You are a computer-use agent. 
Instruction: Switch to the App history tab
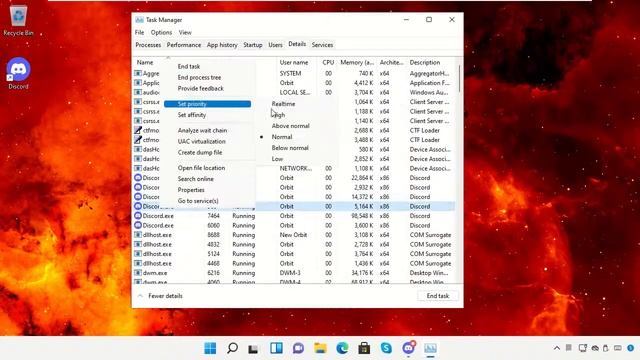coord(222,45)
